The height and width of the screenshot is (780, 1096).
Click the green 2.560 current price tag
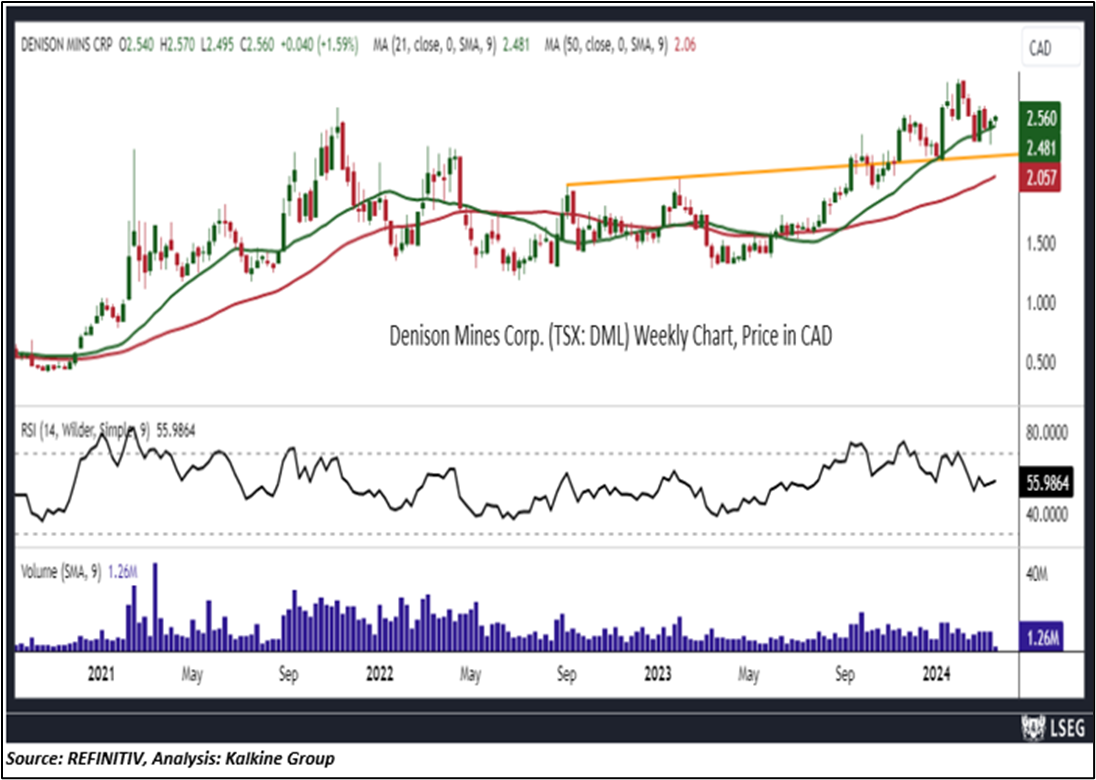click(1041, 118)
